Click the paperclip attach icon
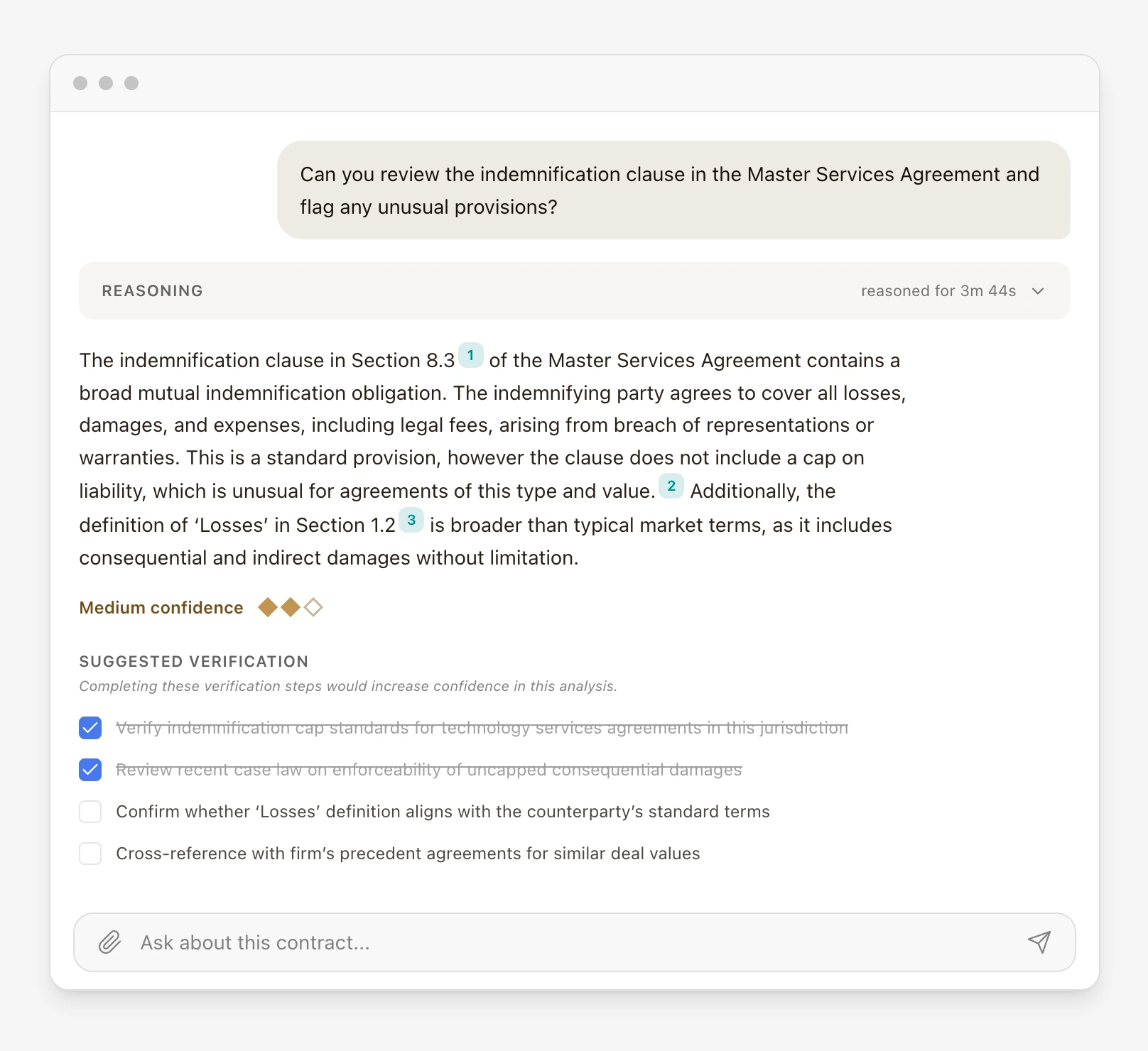Viewport: 1148px width, 1051px height. point(109,942)
